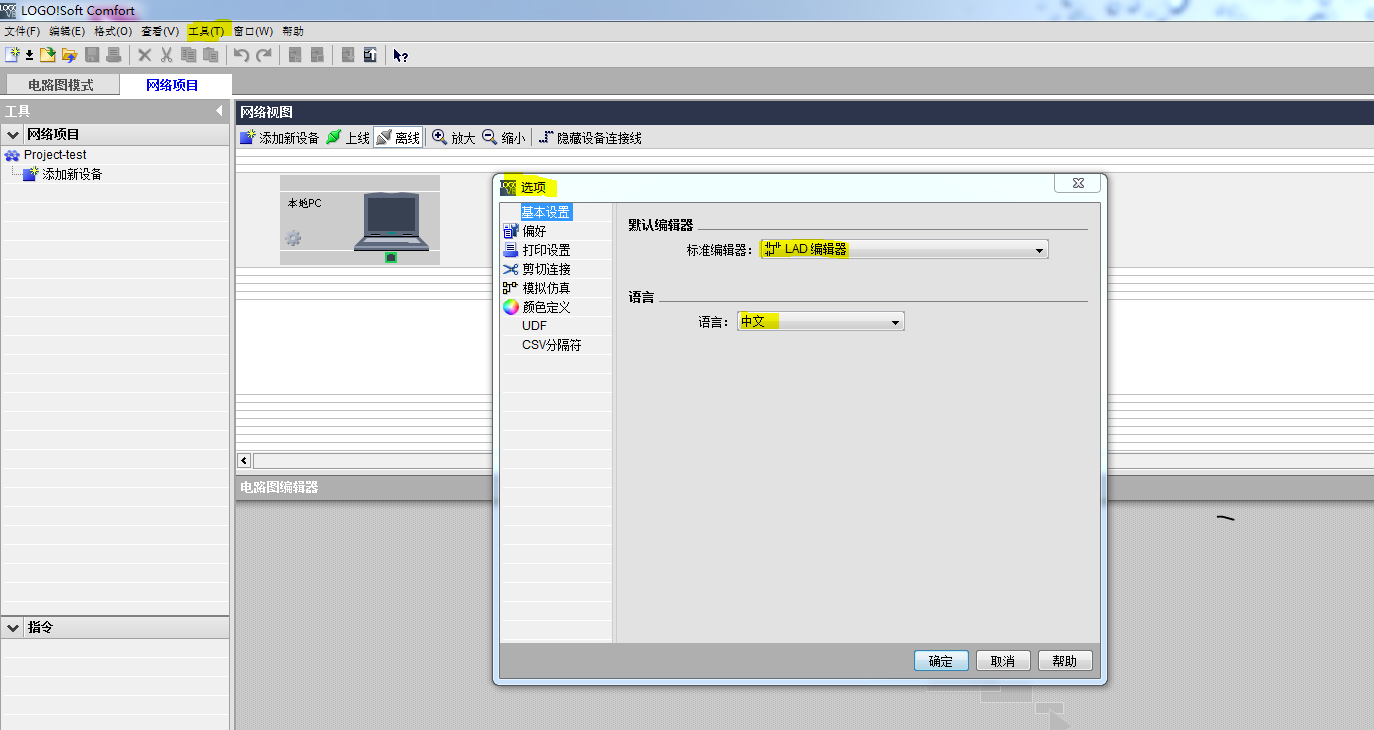Open the 工具(T) menu

click(x=206, y=31)
